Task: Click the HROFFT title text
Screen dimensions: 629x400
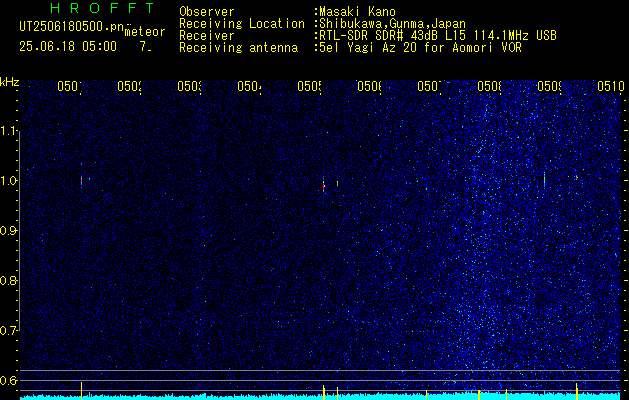Action: [x=102, y=8]
